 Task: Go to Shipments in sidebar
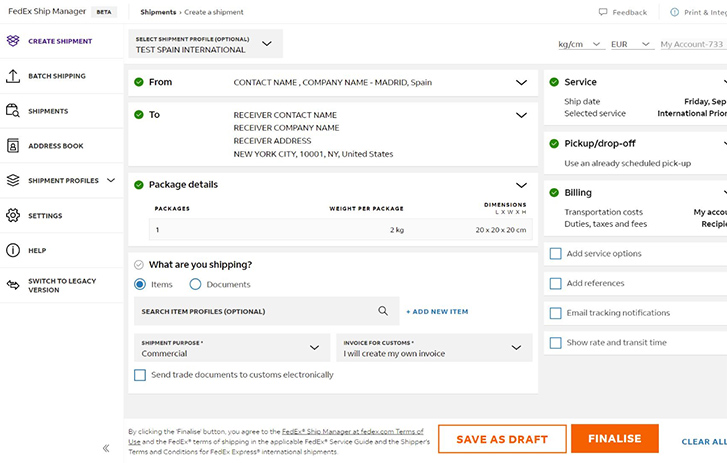coord(48,111)
